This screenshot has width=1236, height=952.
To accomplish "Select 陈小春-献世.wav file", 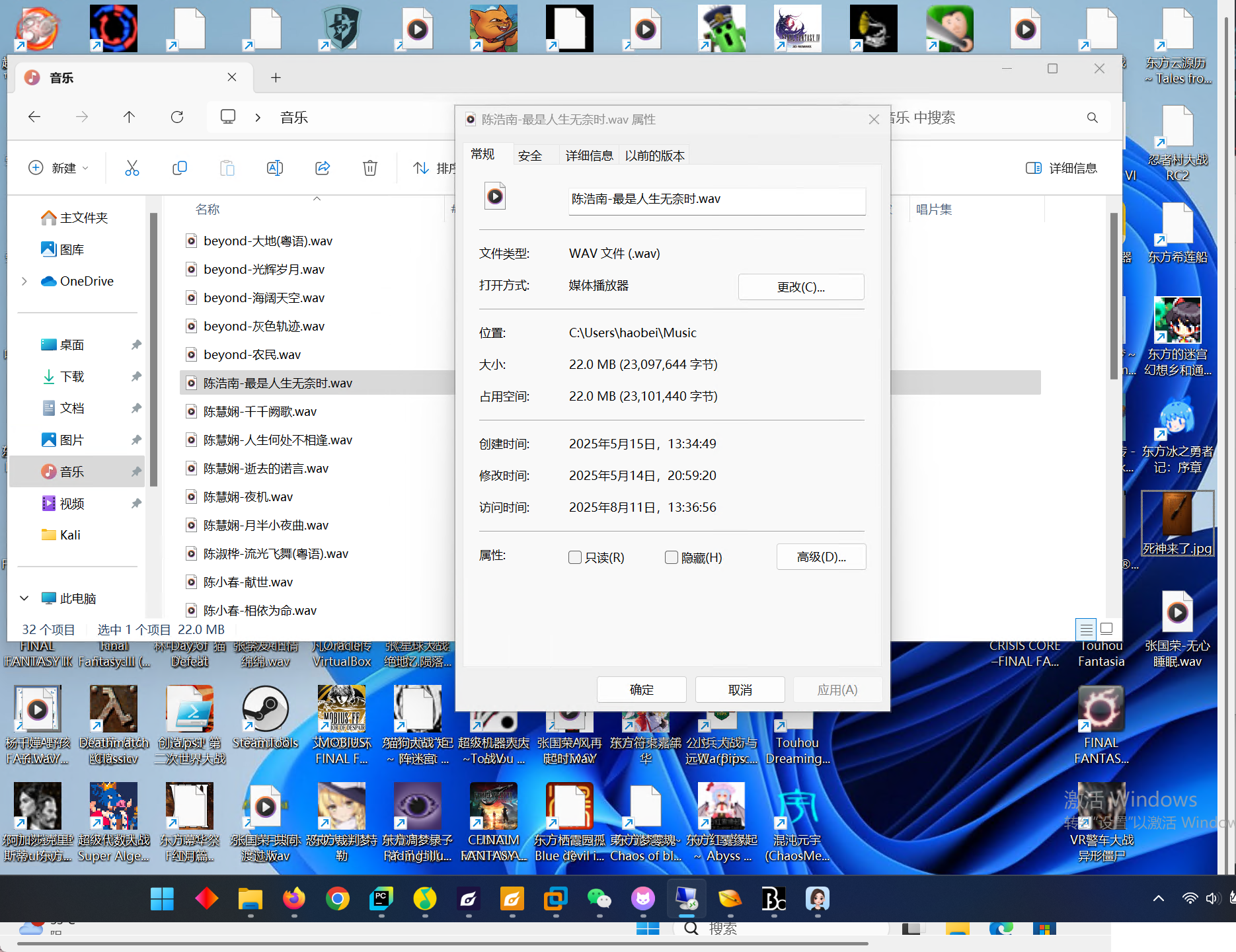I will (248, 582).
